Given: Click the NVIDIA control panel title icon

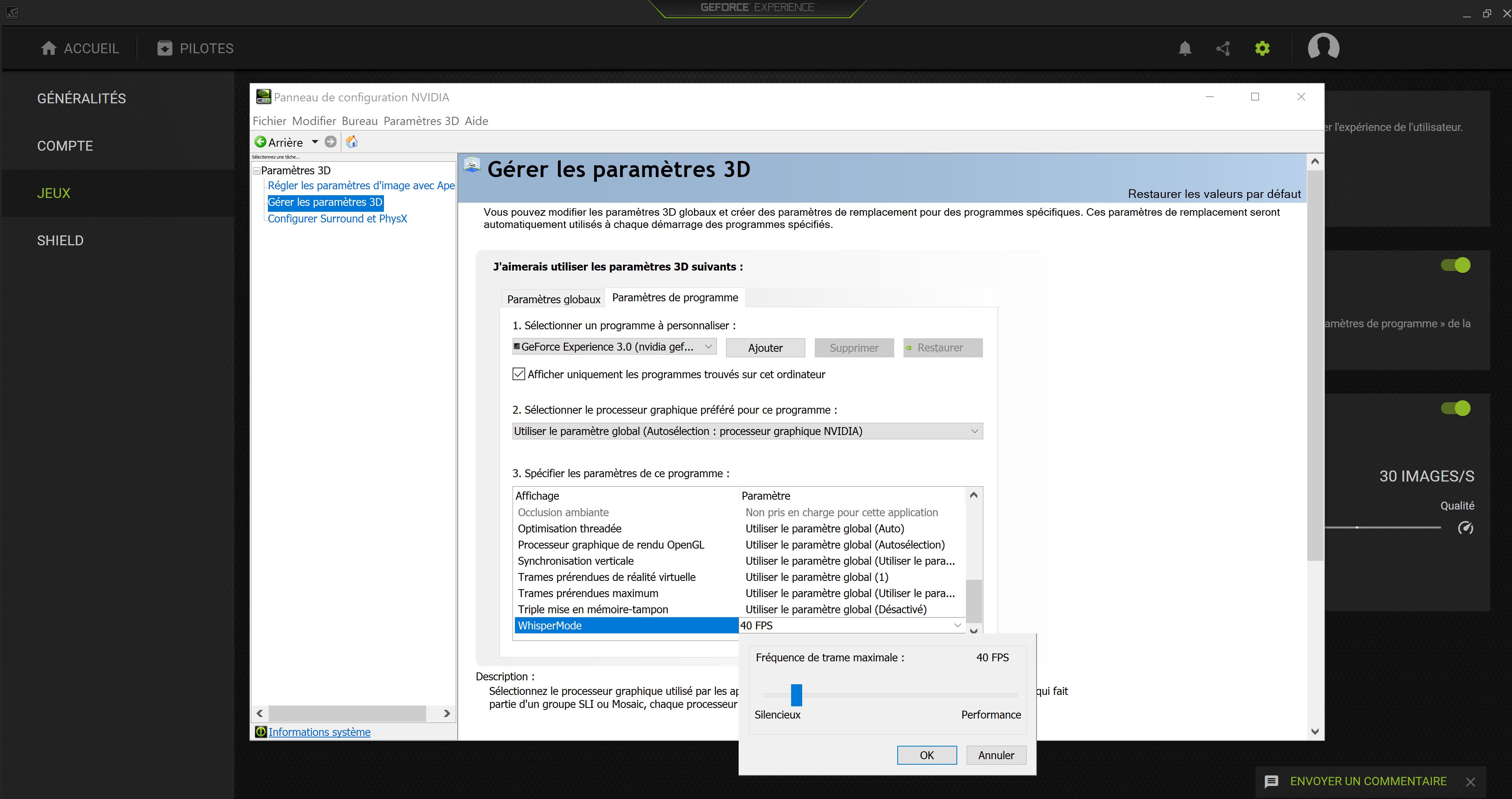Looking at the screenshot, I should (264, 96).
